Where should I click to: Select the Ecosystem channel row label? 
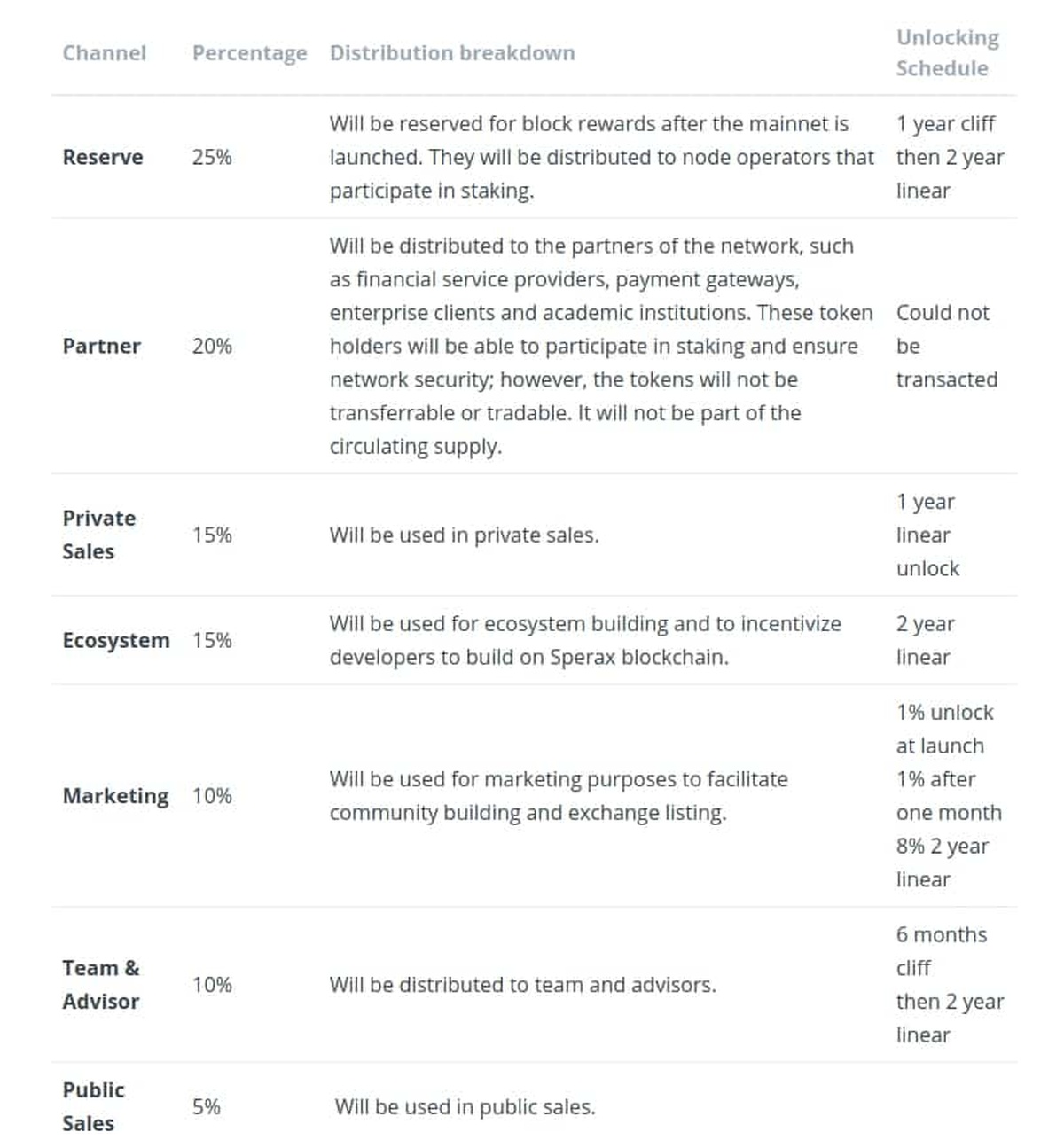click(115, 640)
